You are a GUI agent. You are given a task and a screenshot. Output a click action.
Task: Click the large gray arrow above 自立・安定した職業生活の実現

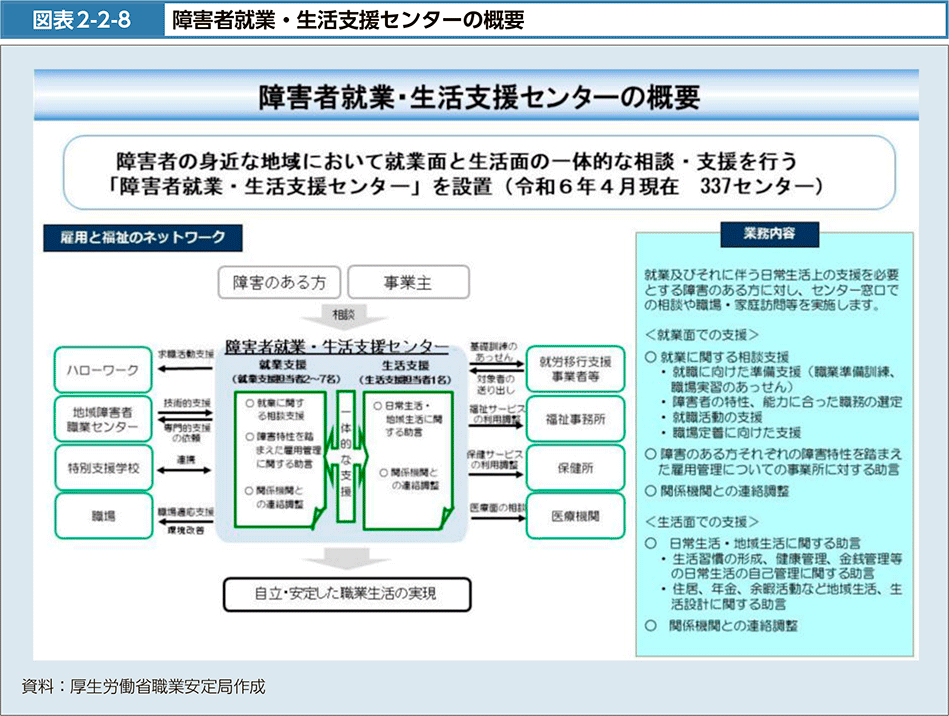346,555
